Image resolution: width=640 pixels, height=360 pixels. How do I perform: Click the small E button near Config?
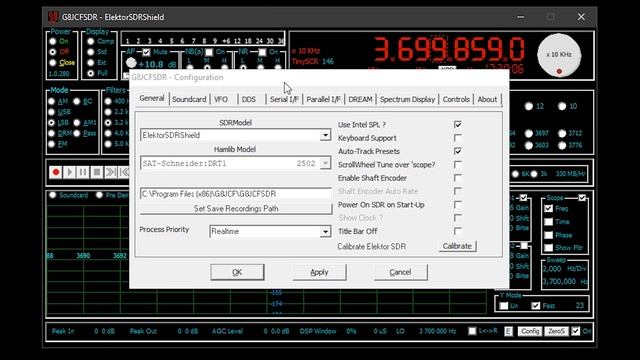click(508, 331)
